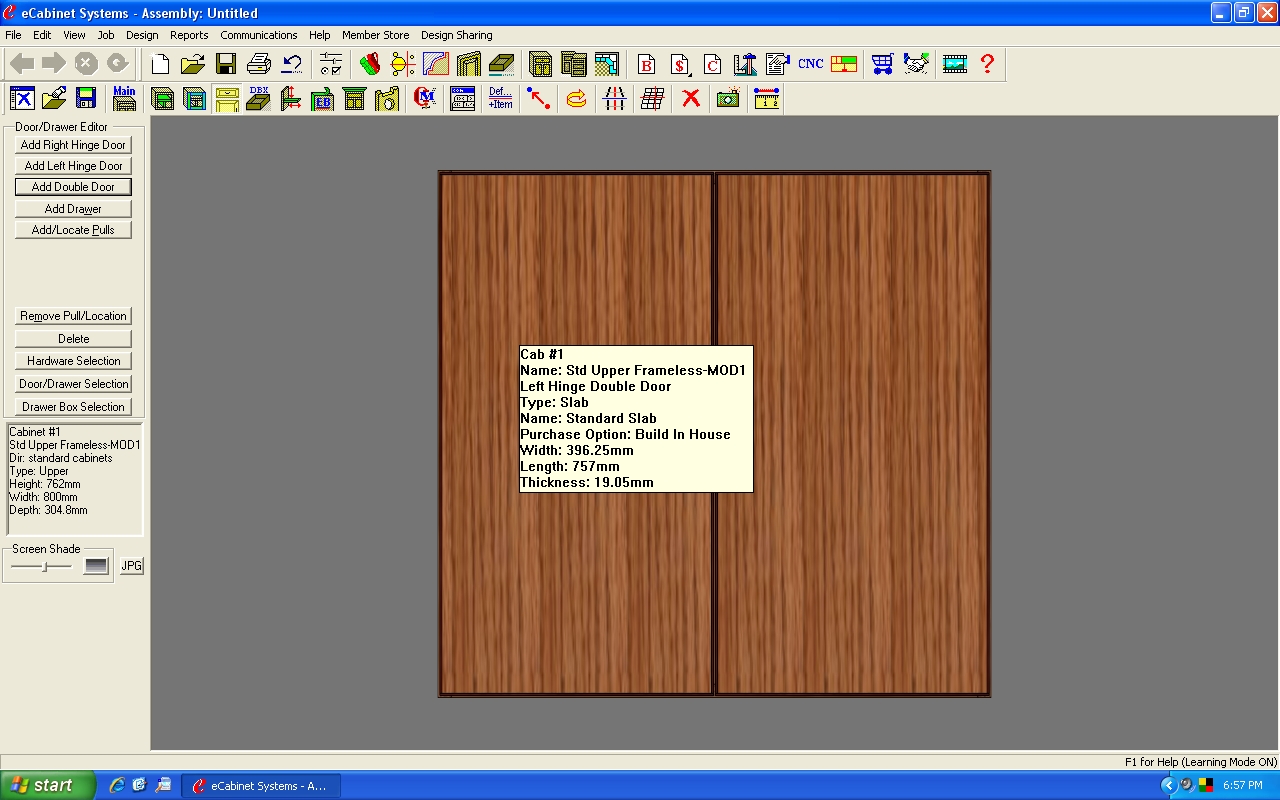Open the Reports menu
This screenshot has width=1280, height=800.
coord(189,35)
